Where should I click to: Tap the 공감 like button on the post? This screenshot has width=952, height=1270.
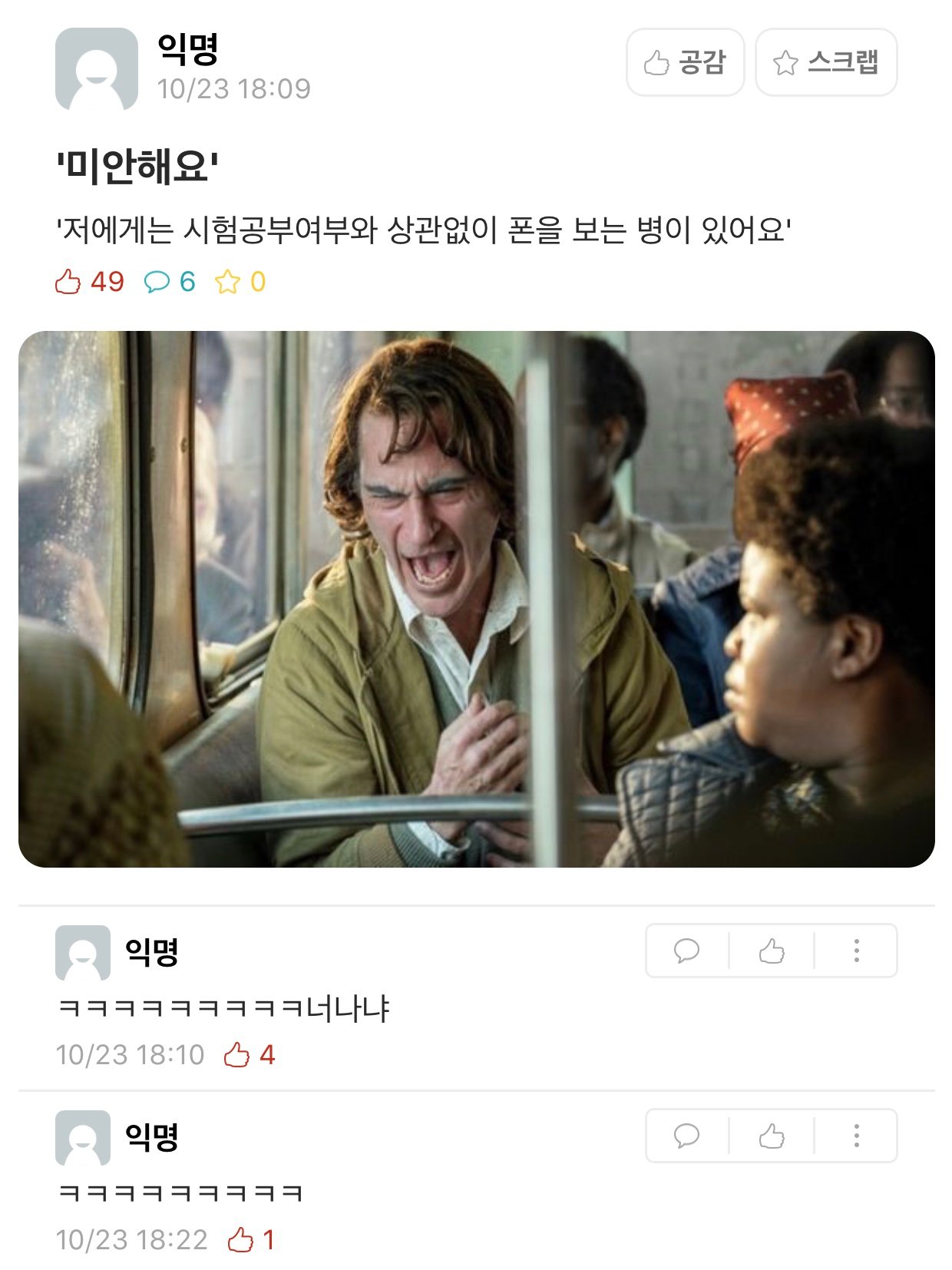[x=685, y=62]
